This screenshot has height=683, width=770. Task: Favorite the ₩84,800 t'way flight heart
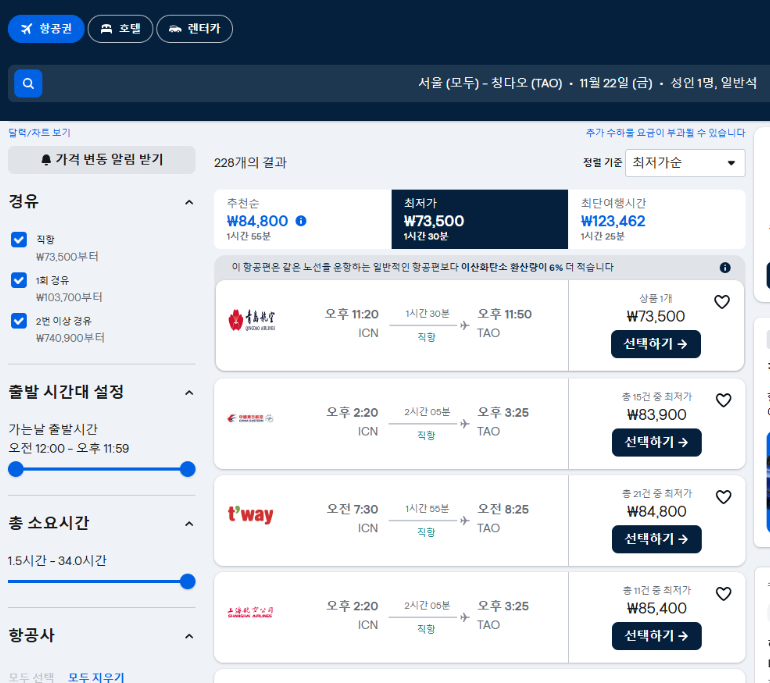click(723, 497)
